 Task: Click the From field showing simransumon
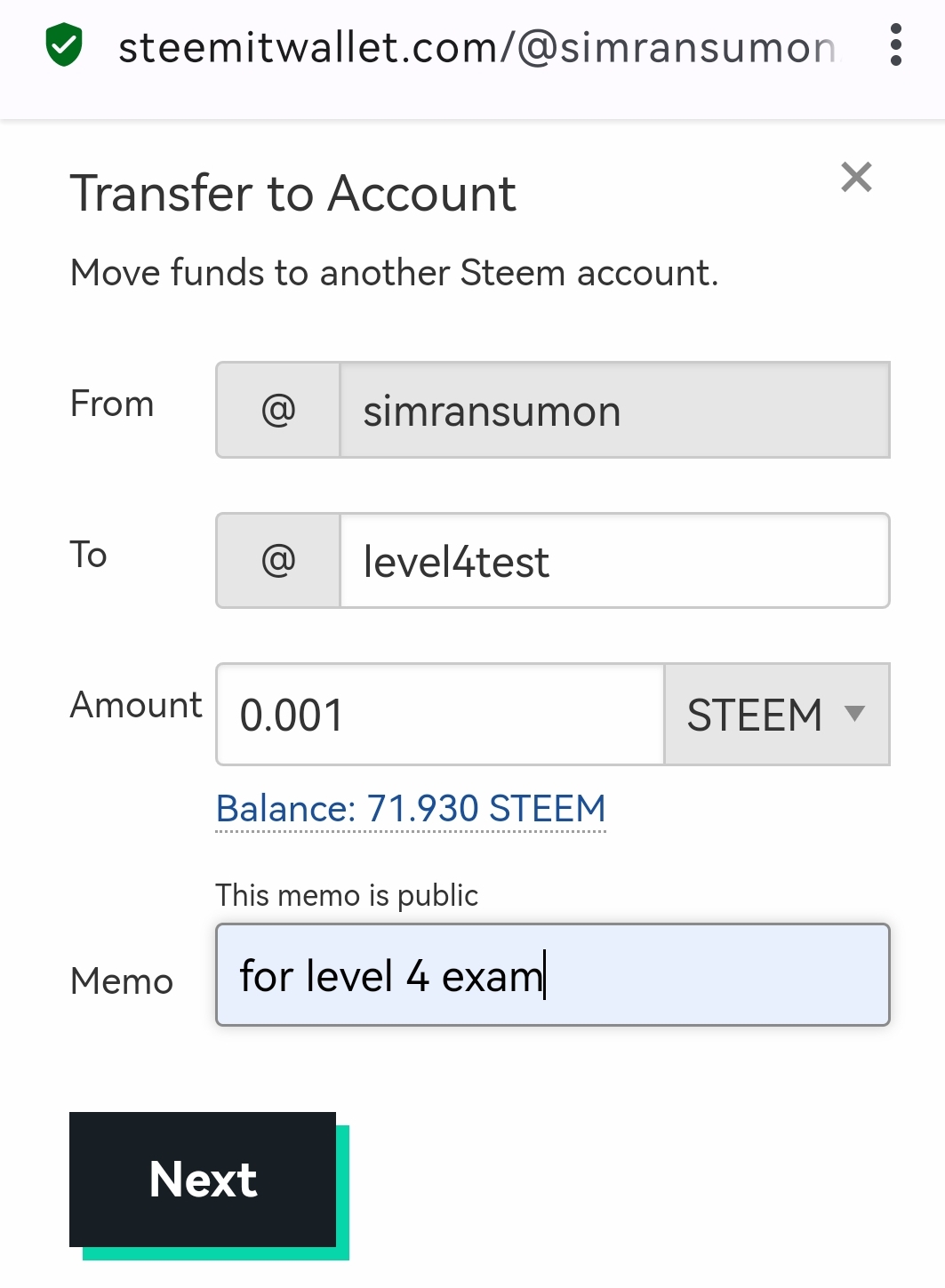tap(613, 410)
